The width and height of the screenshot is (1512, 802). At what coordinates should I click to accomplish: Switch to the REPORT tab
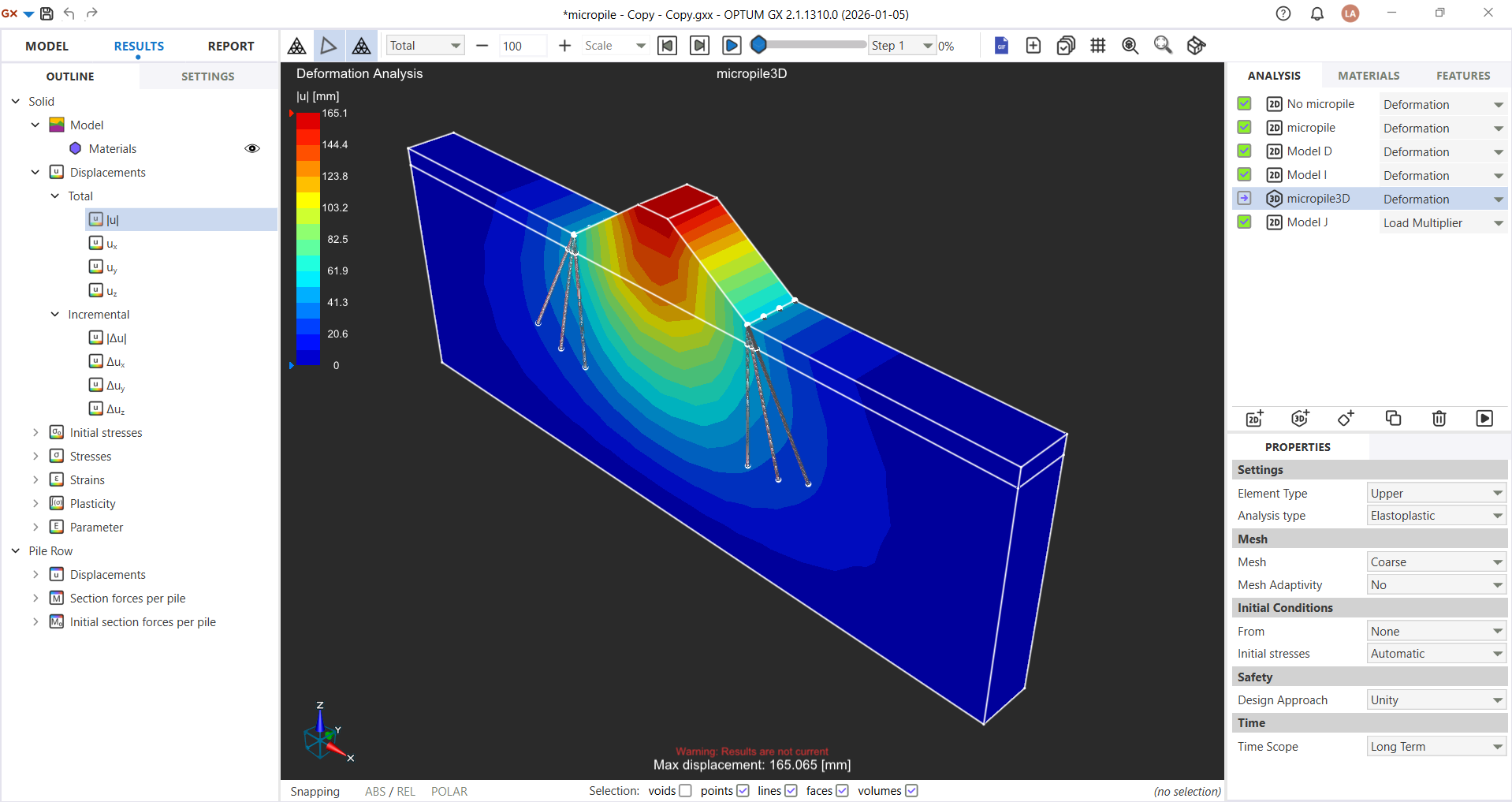click(x=230, y=46)
